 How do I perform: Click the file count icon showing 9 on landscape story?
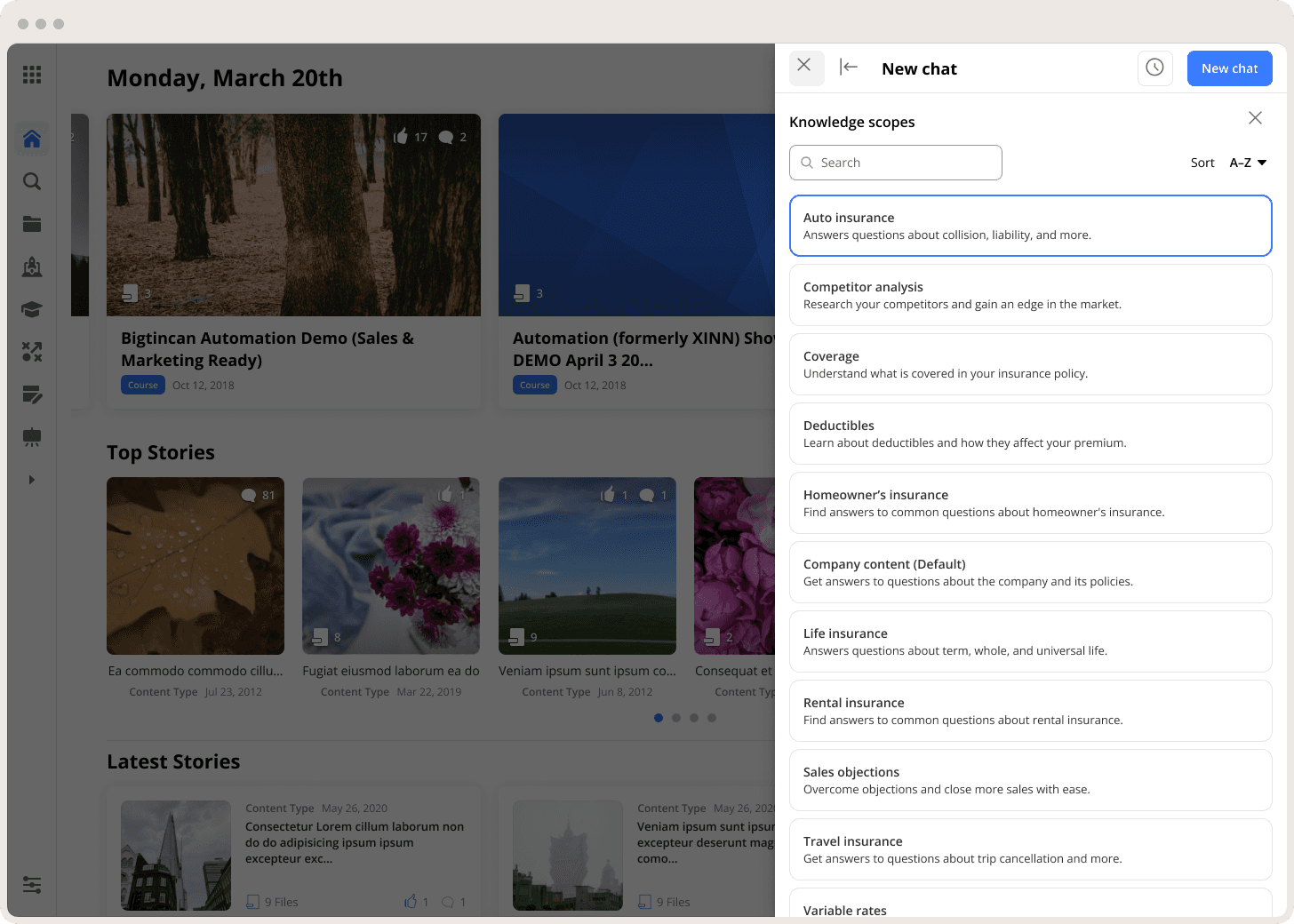516,636
